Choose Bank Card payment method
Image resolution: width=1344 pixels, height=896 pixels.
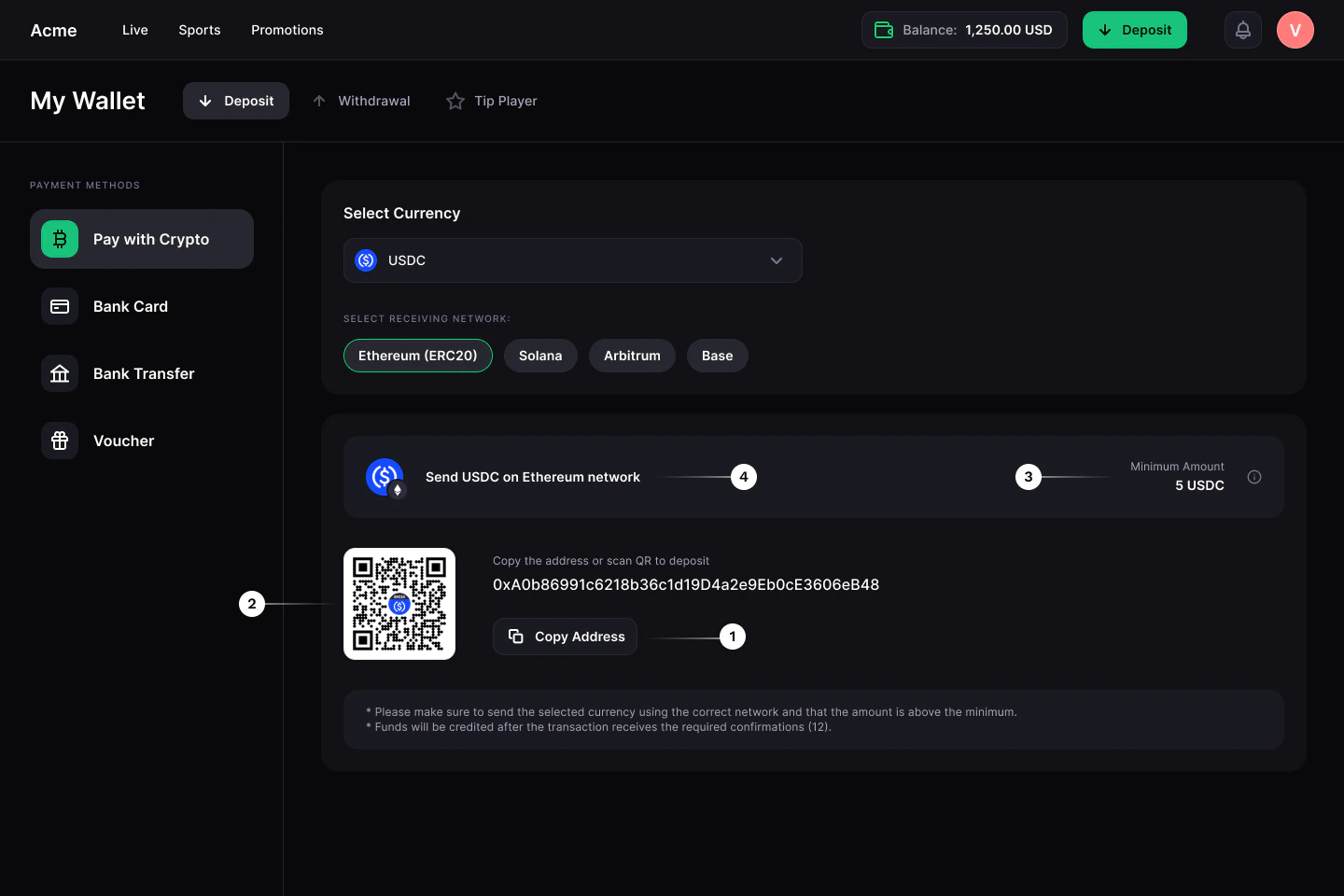coord(142,306)
